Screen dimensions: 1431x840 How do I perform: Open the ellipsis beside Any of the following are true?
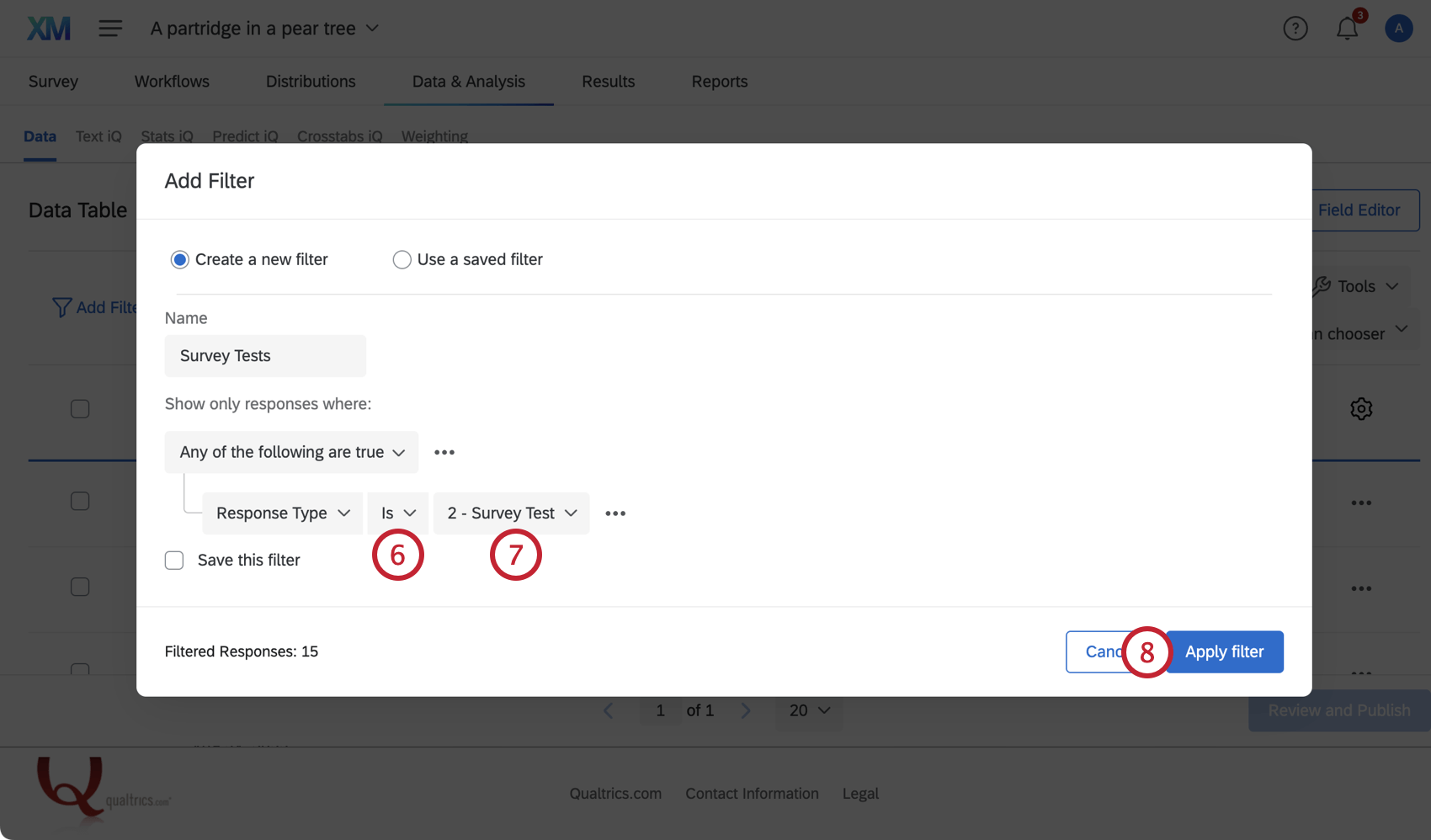coord(444,452)
